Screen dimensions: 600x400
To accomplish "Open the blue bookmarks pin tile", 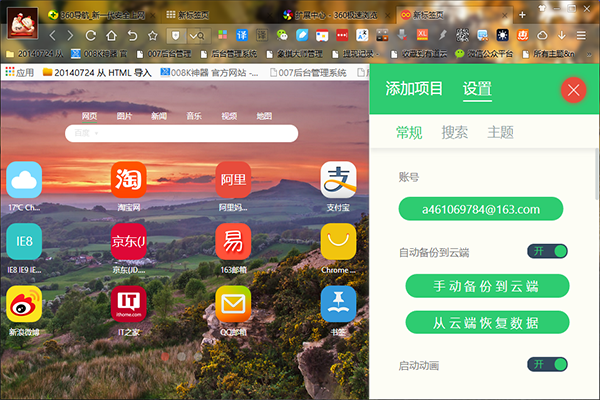I will pos(338,304).
